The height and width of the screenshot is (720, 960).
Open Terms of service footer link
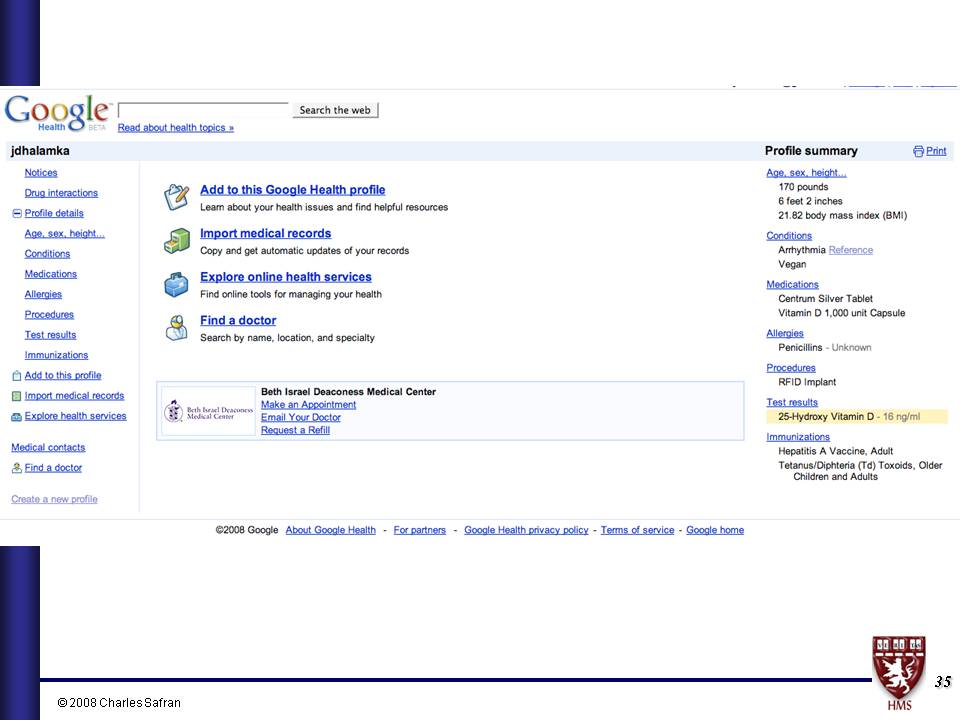(x=637, y=530)
